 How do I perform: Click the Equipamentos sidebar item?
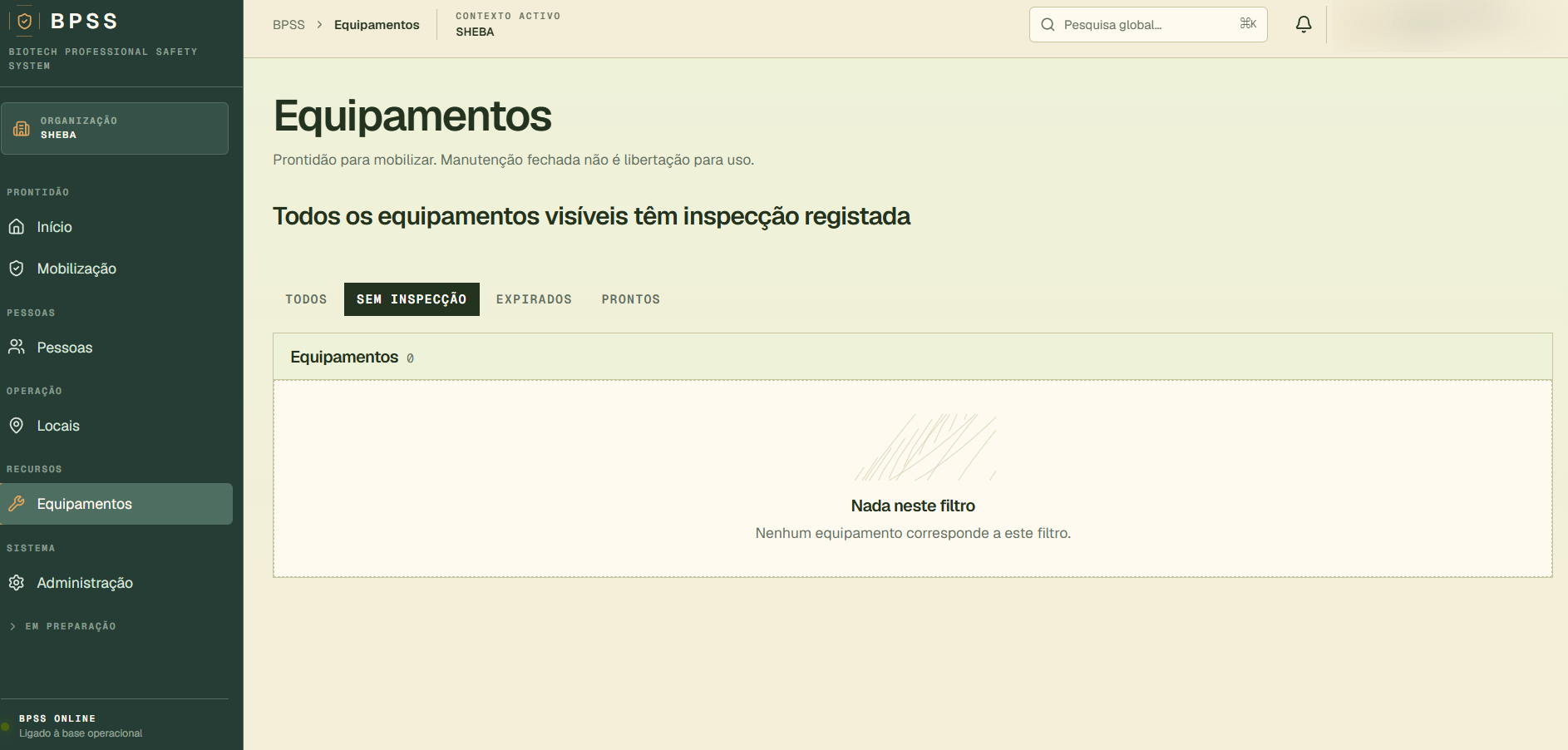(x=116, y=504)
